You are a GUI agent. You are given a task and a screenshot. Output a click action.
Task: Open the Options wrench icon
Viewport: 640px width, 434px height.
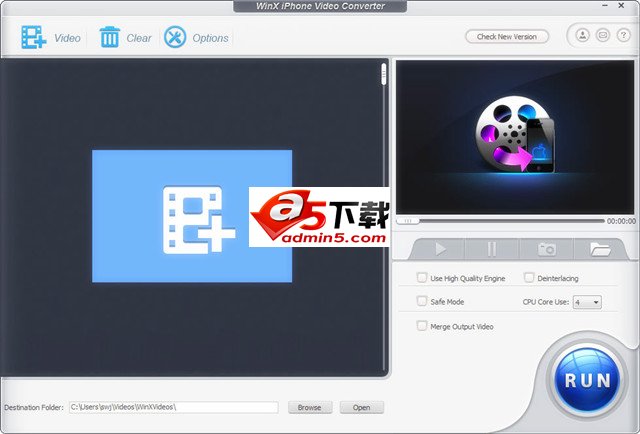tap(175, 37)
